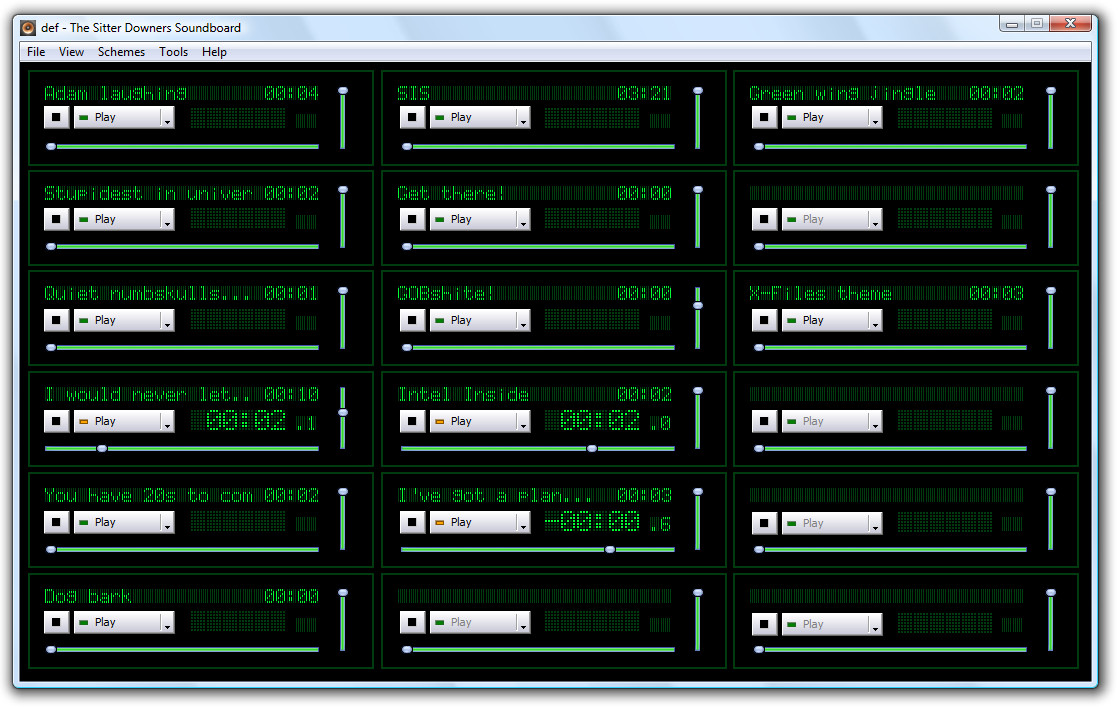Play the Stupidest in univer sound

point(118,219)
